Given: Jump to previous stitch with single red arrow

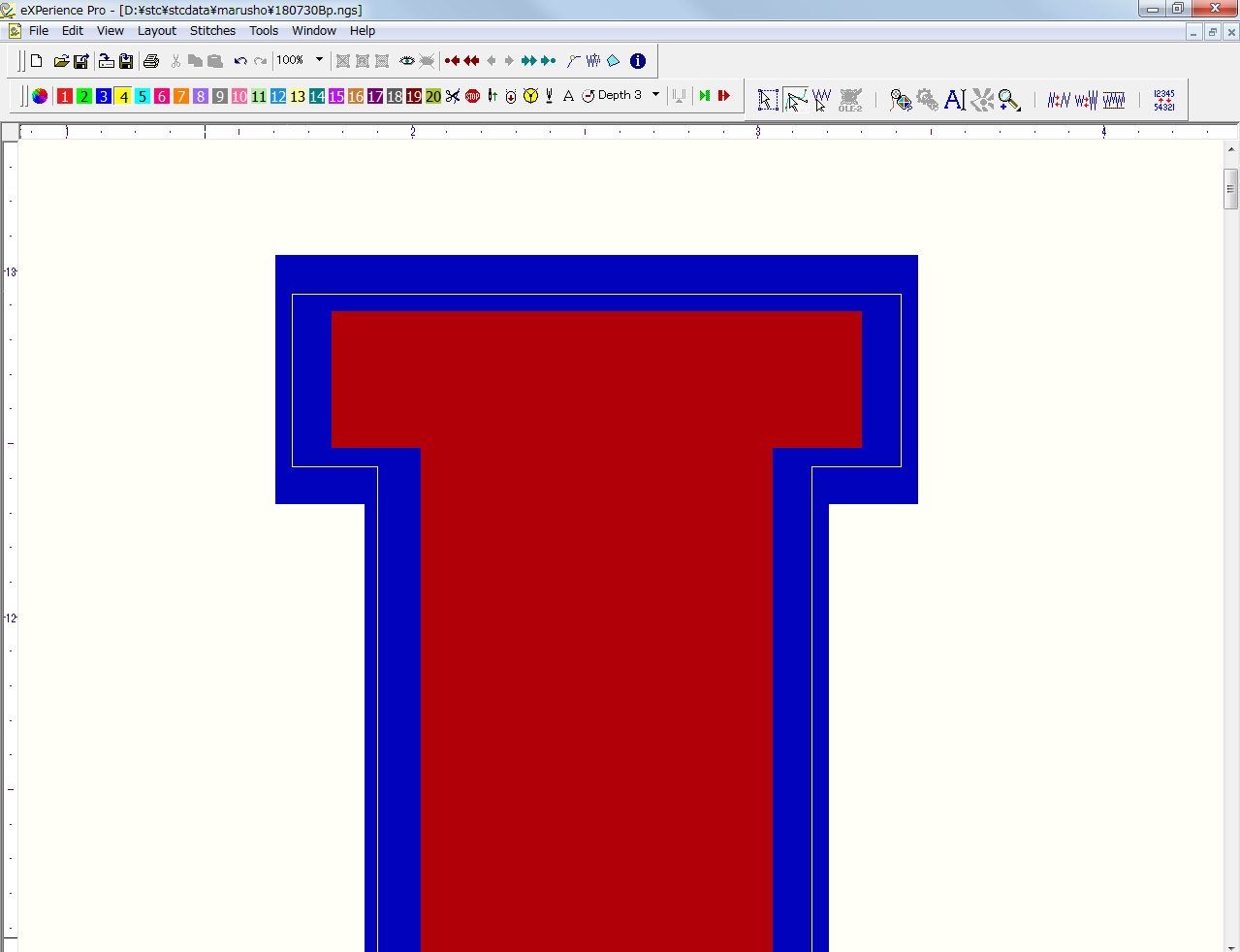Looking at the screenshot, I should click(452, 61).
